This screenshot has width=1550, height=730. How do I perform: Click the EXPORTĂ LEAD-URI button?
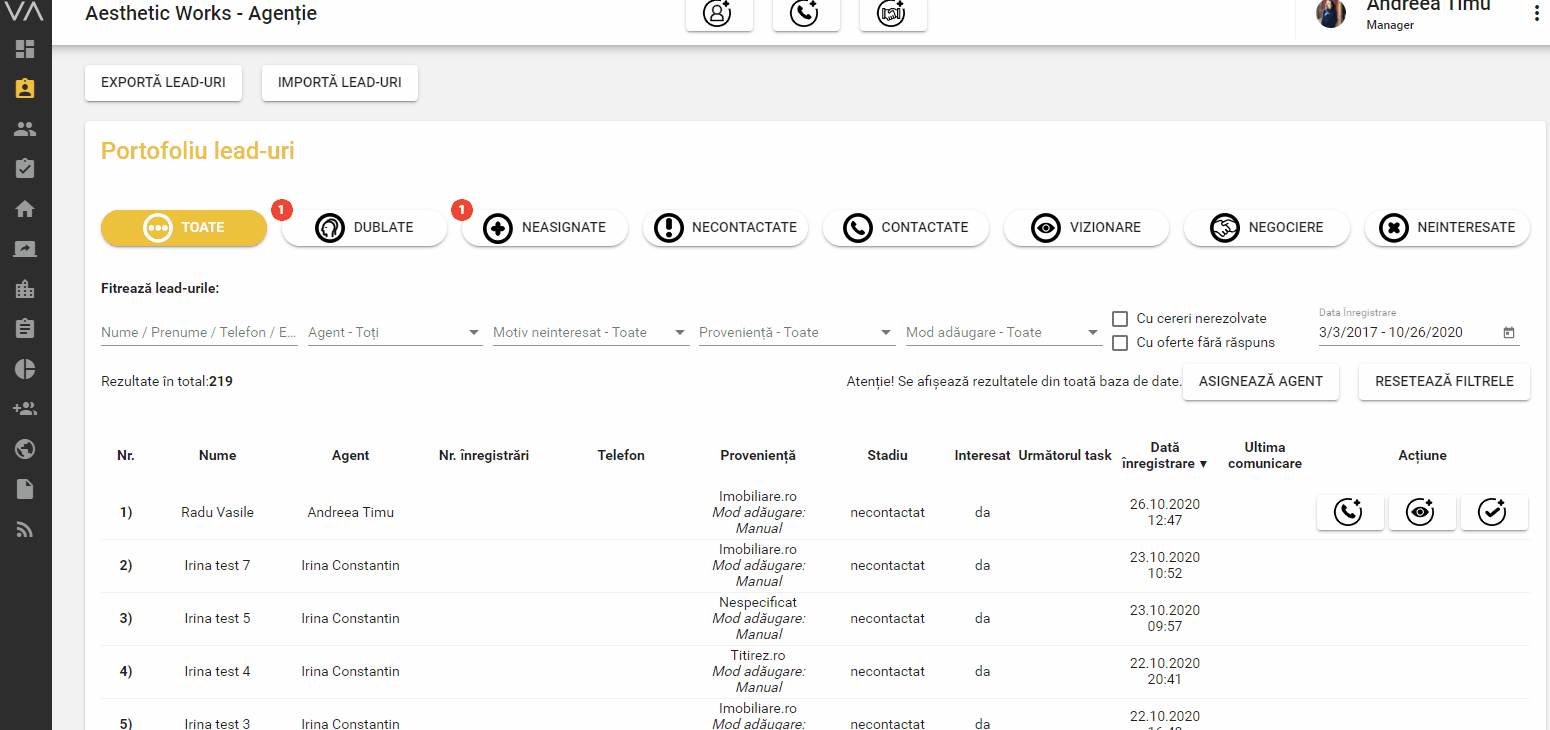click(163, 83)
